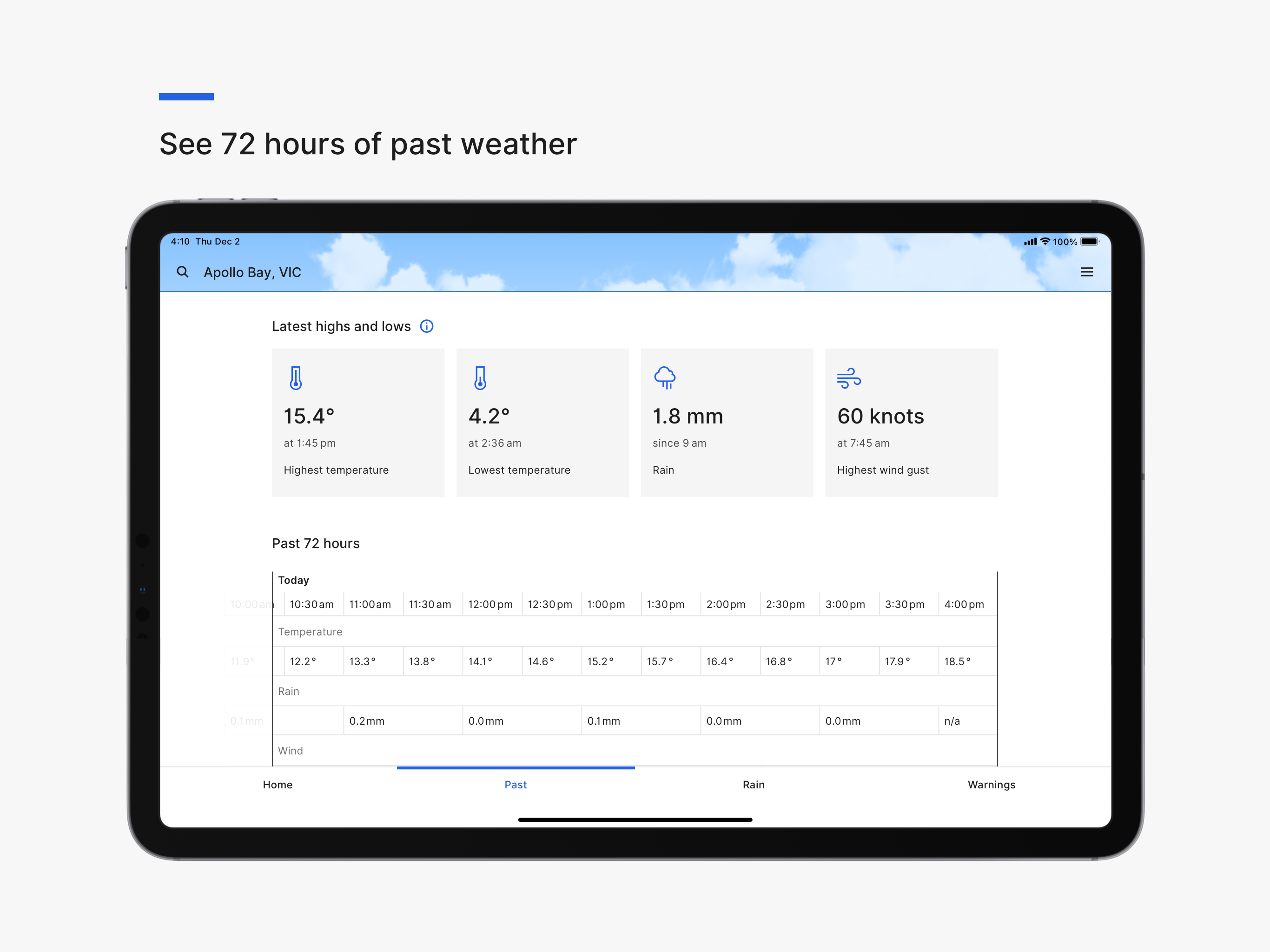Open the Warnings tab
The image size is (1270, 952).
[x=991, y=784]
